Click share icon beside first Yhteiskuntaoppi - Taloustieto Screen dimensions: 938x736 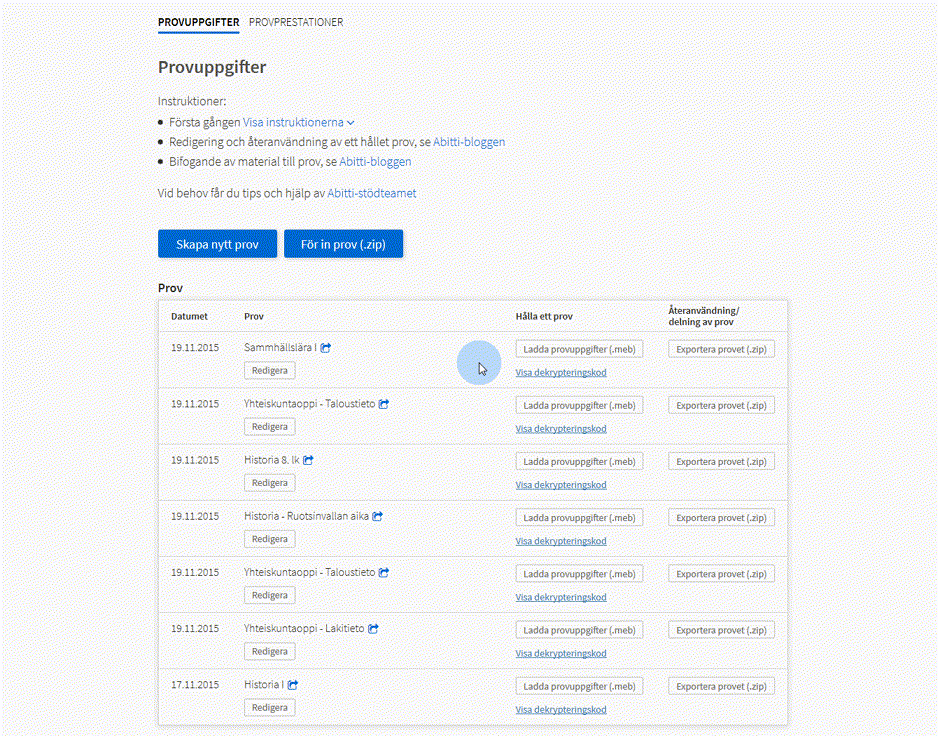(384, 404)
